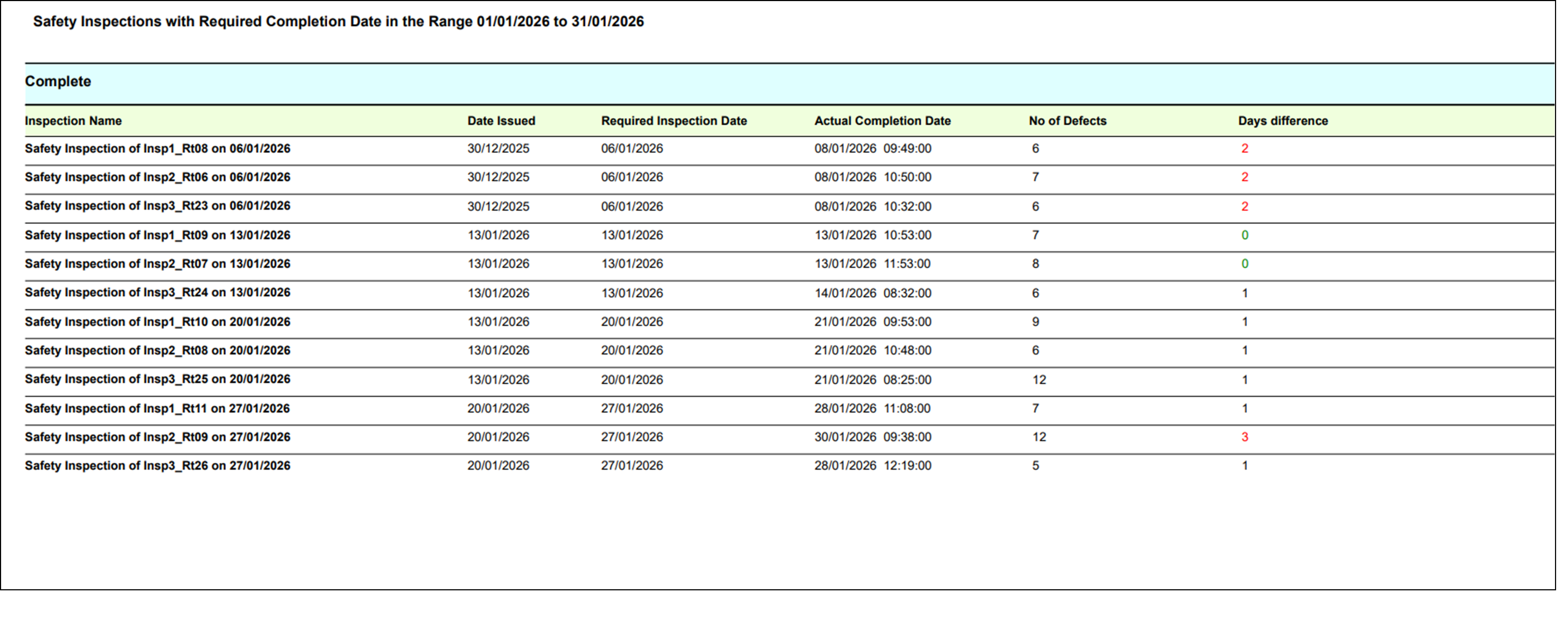Open Safety Inspection of Insp3_Rt25 entry
Viewport: 1568px width, 621px height.
tap(157, 379)
